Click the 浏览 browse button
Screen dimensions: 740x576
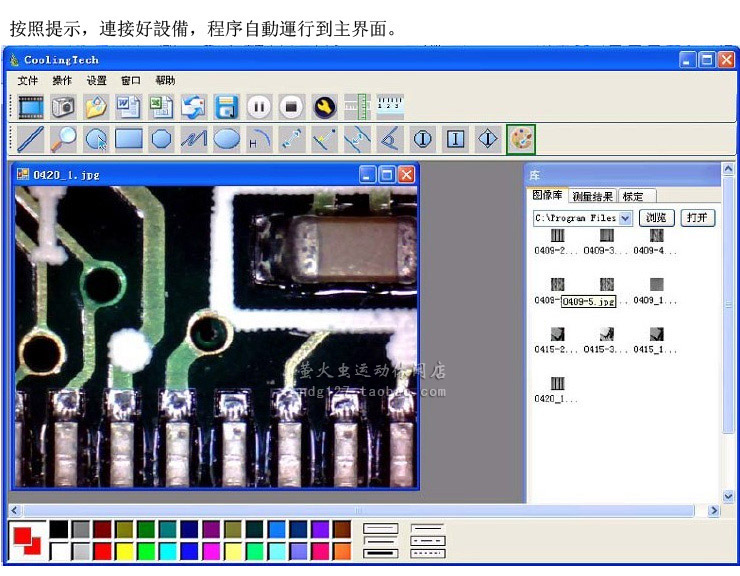tap(656, 217)
